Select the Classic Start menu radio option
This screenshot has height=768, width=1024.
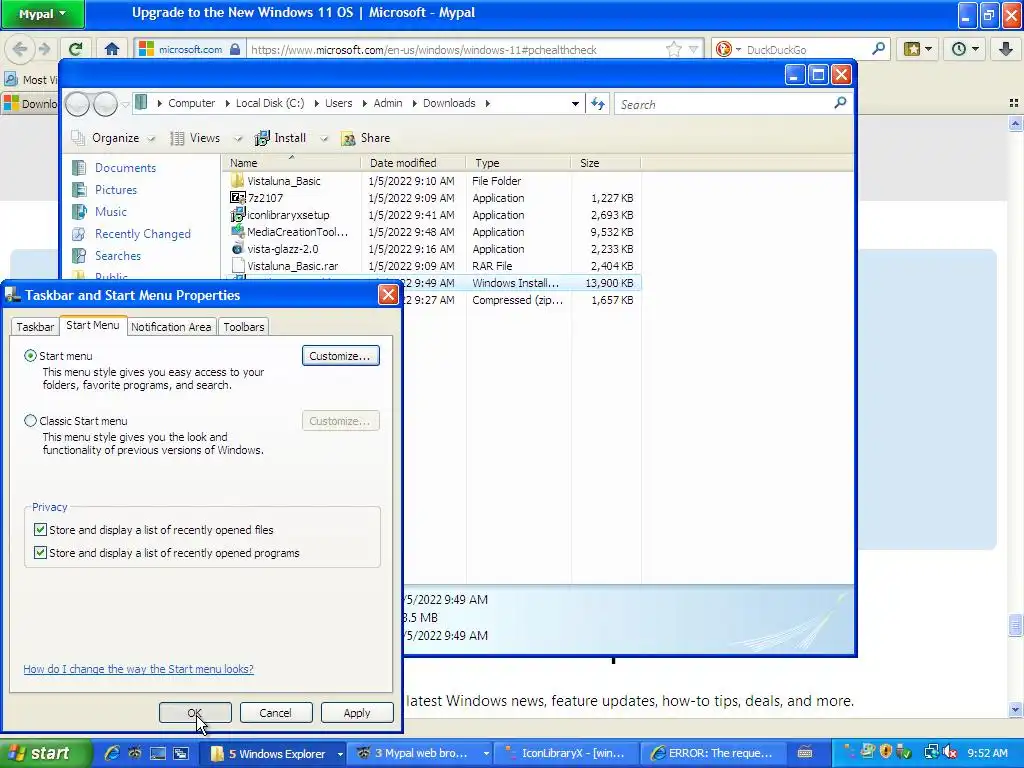(30, 421)
